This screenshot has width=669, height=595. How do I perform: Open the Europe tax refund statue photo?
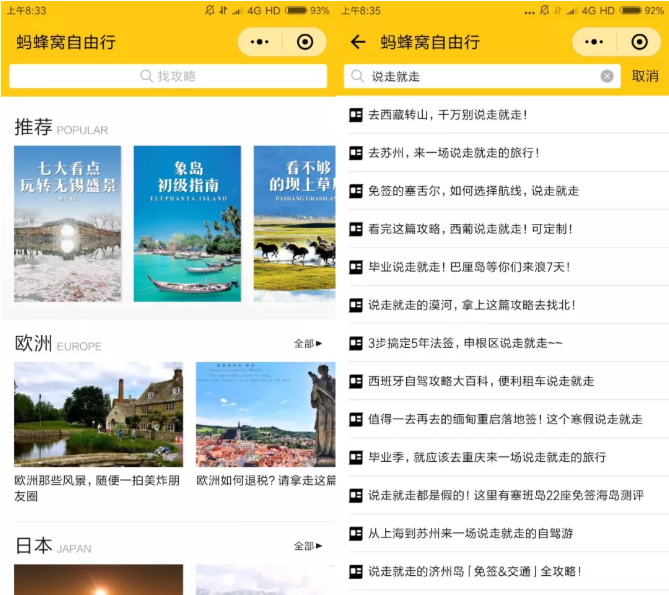[266, 414]
